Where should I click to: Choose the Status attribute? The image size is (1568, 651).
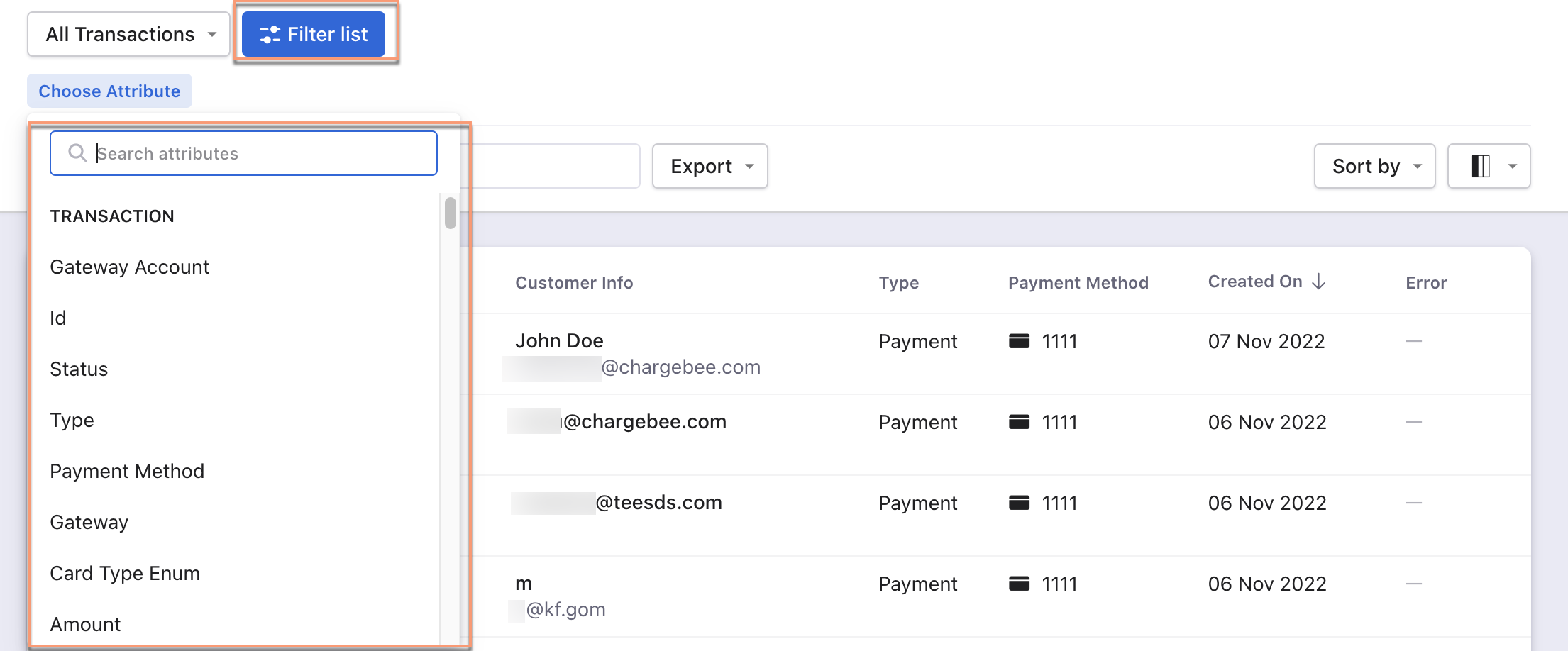coord(79,369)
